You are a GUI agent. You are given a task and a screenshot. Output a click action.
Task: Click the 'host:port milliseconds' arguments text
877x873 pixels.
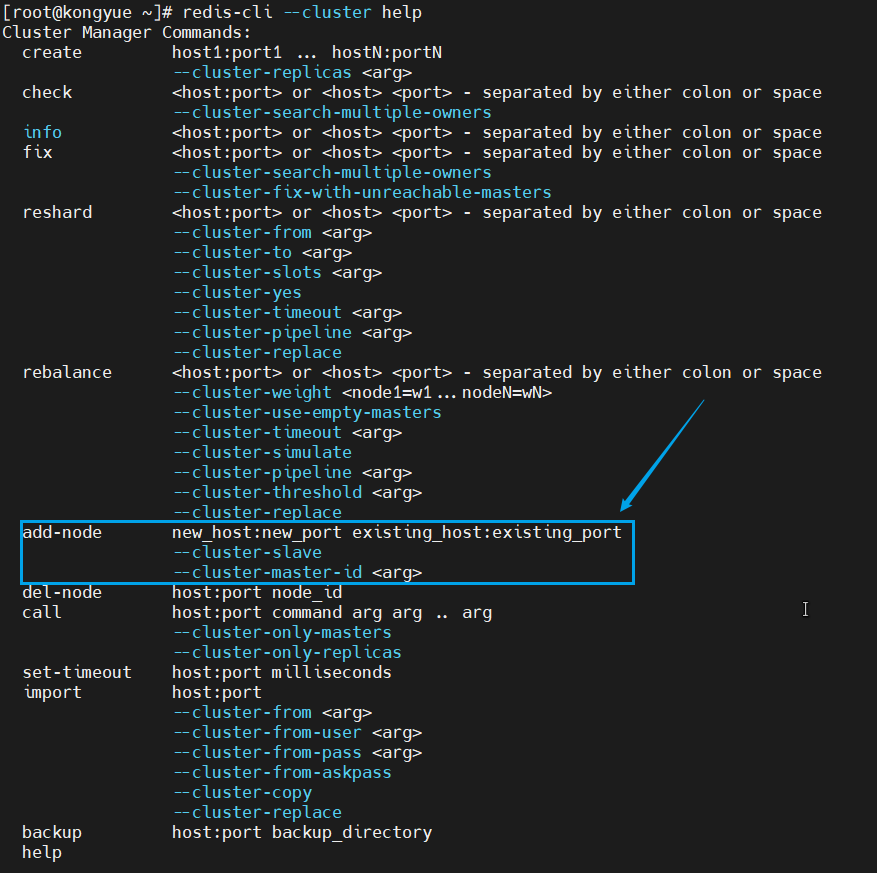(x=281, y=673)
